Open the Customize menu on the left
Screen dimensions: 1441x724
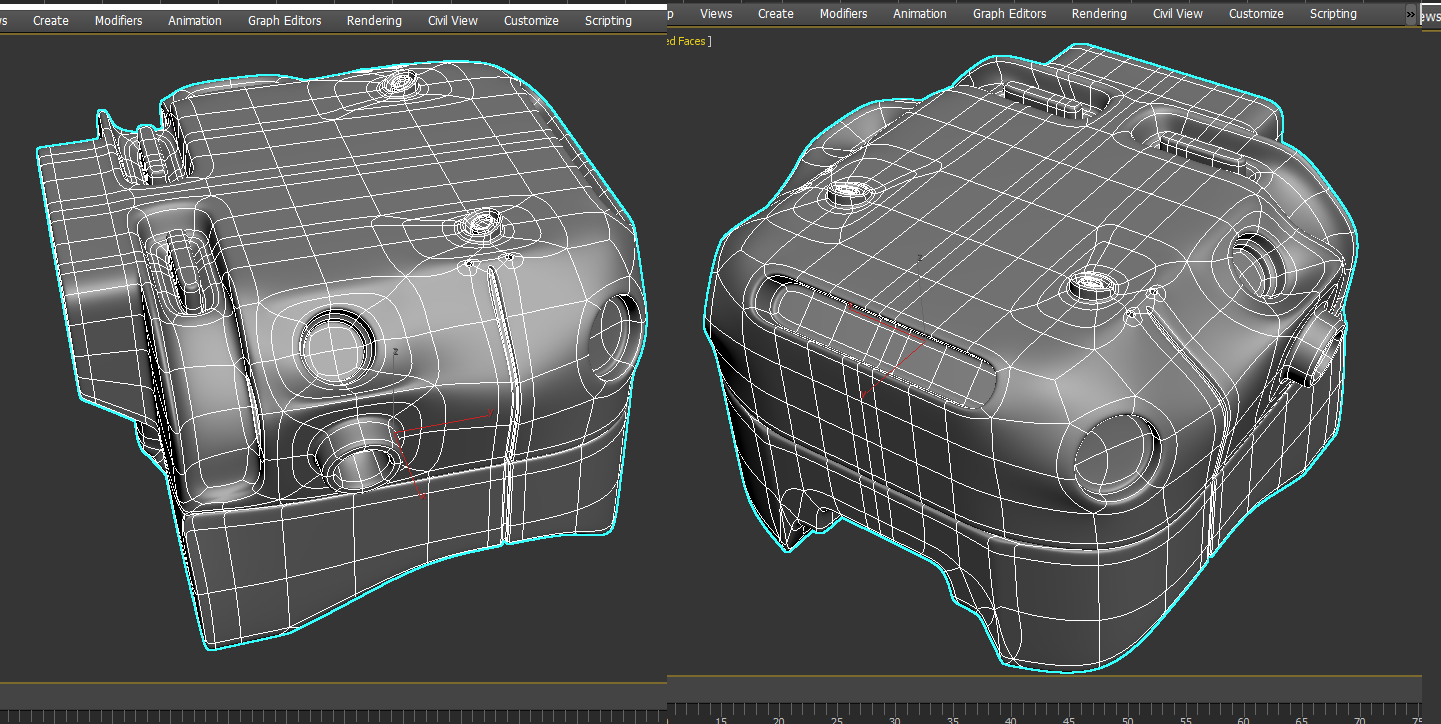[531, 20]
